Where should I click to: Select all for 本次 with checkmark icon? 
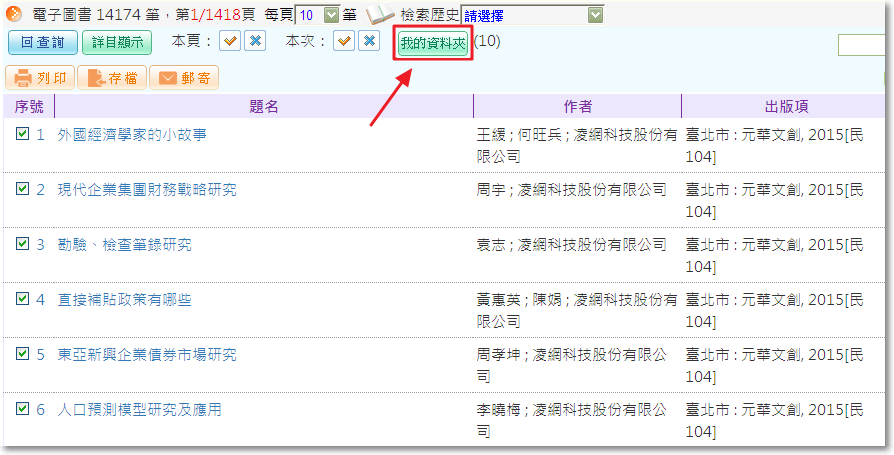point(344,41)
